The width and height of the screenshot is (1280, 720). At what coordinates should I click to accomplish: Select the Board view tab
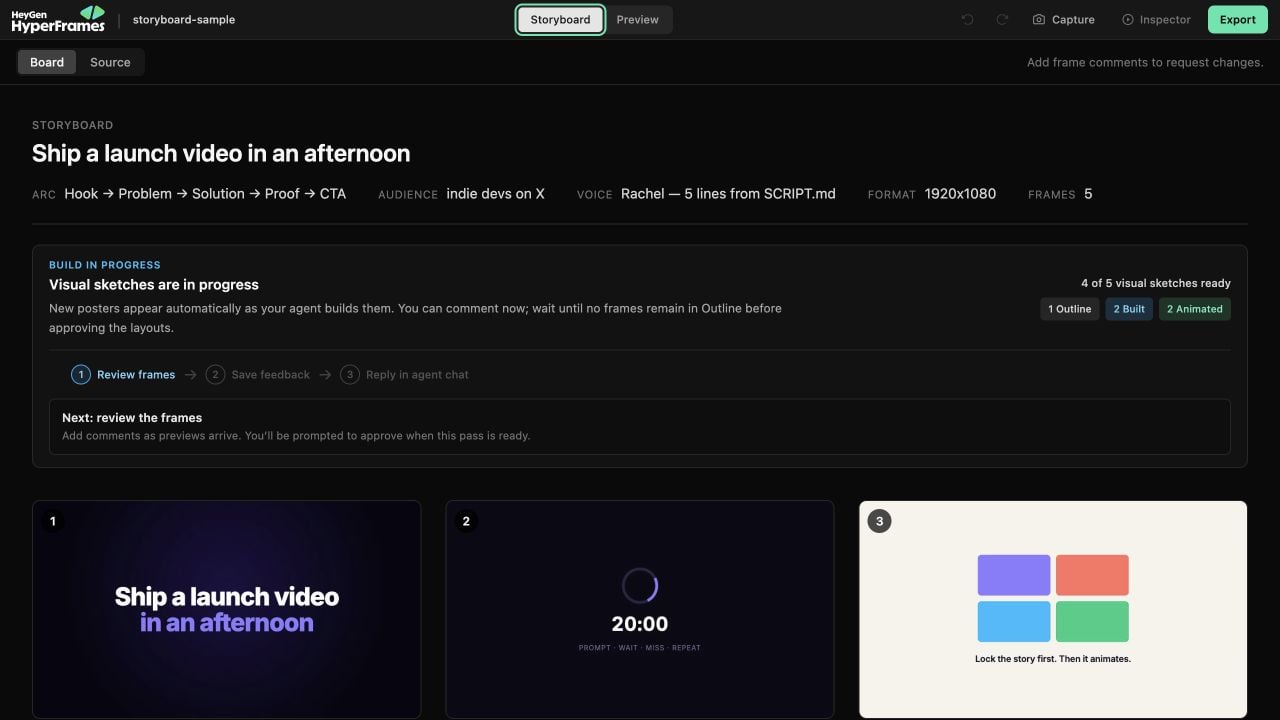point(47,62)
